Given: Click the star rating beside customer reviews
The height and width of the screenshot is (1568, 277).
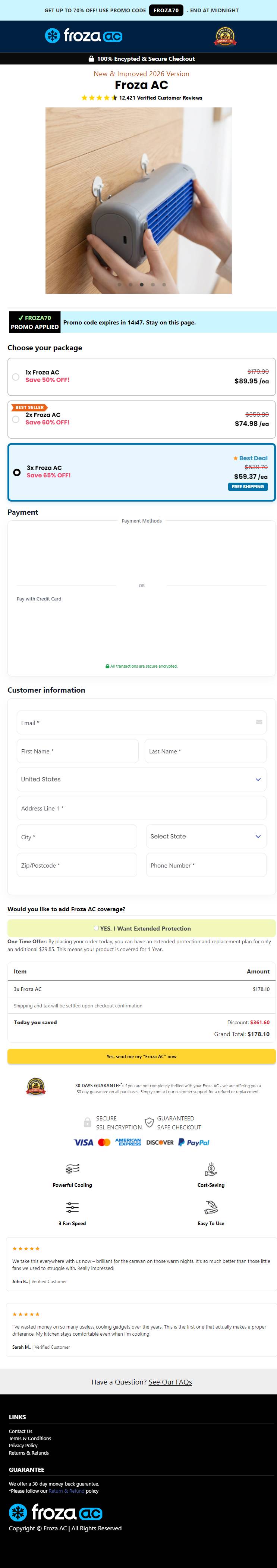Looking at the screenshot, I should pyautogui.click(x=99, y=97).
